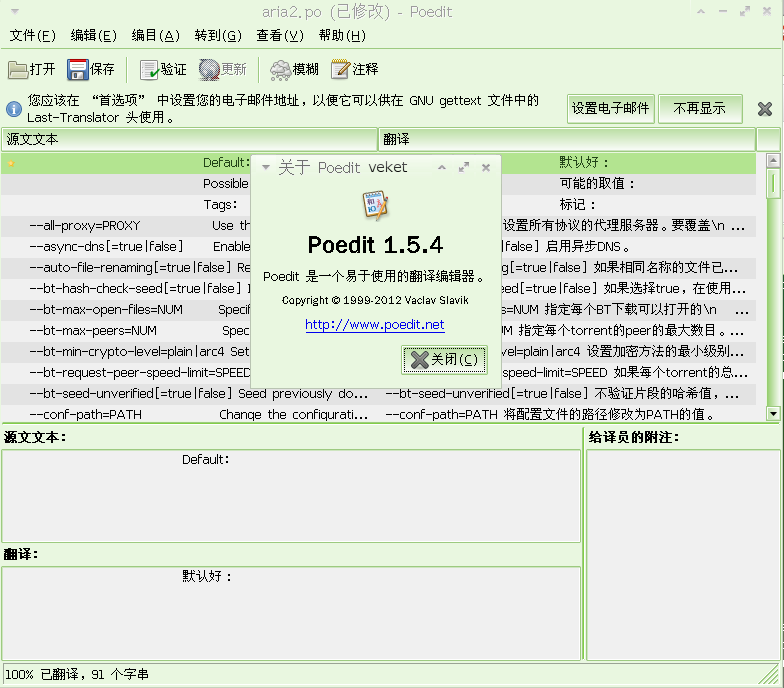The height and width of the screenshot is (688, 784).
Task: Open main window menu arrow in title bar
Action: [x=15, y=12]
